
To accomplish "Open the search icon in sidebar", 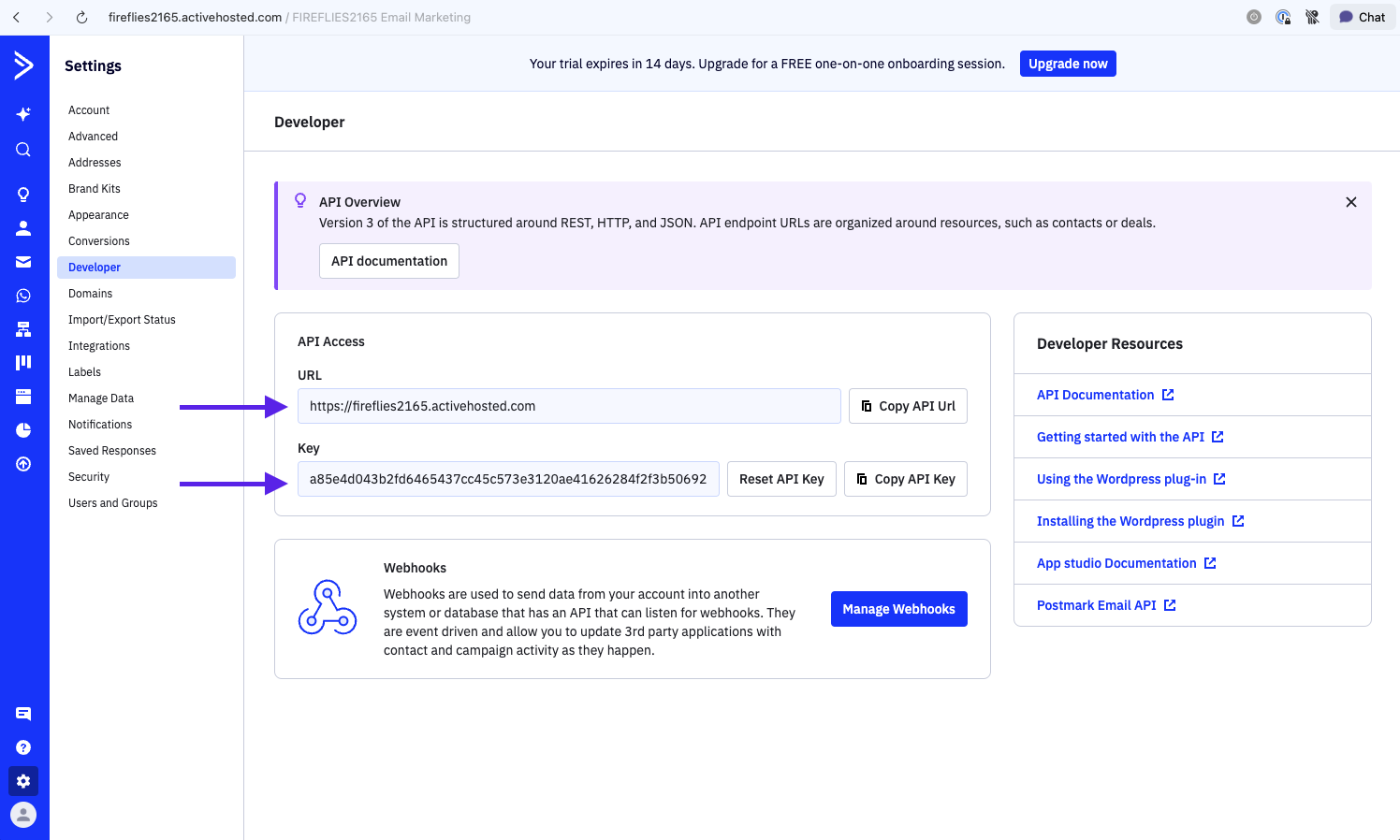I will (x=23, y=150).
